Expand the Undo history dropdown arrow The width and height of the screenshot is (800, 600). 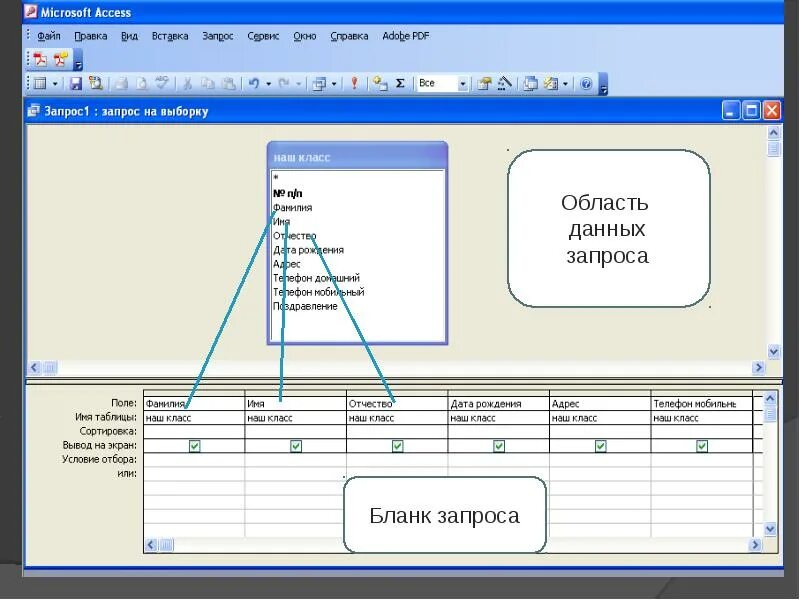click(268, 84)
